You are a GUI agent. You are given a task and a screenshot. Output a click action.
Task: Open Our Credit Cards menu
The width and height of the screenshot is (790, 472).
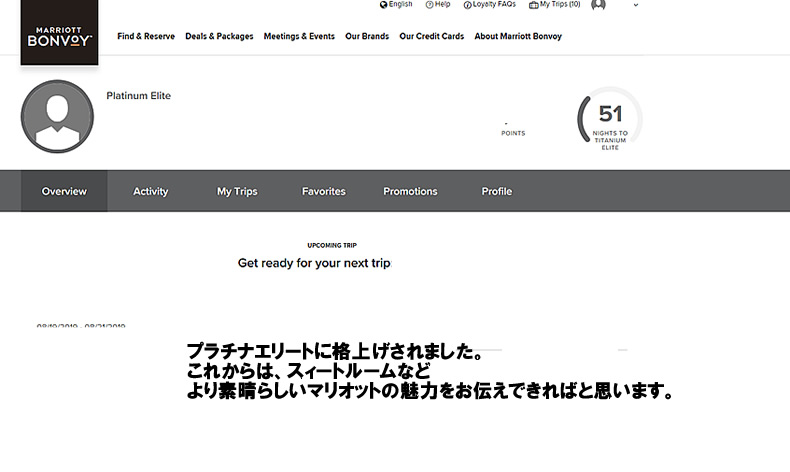point(432,36)
